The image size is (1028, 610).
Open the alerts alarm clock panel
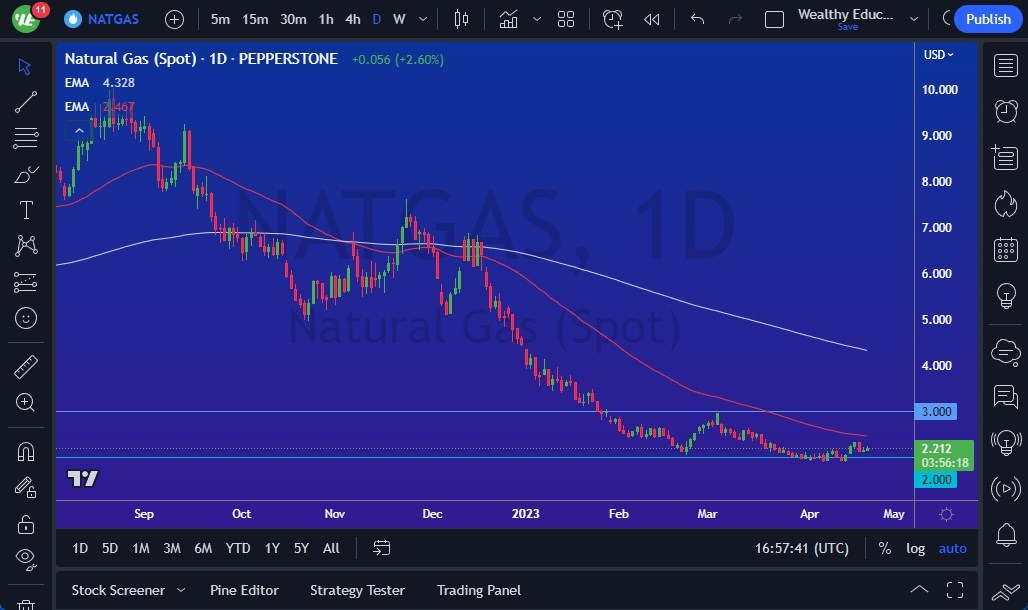click(x=1005, y=112)
